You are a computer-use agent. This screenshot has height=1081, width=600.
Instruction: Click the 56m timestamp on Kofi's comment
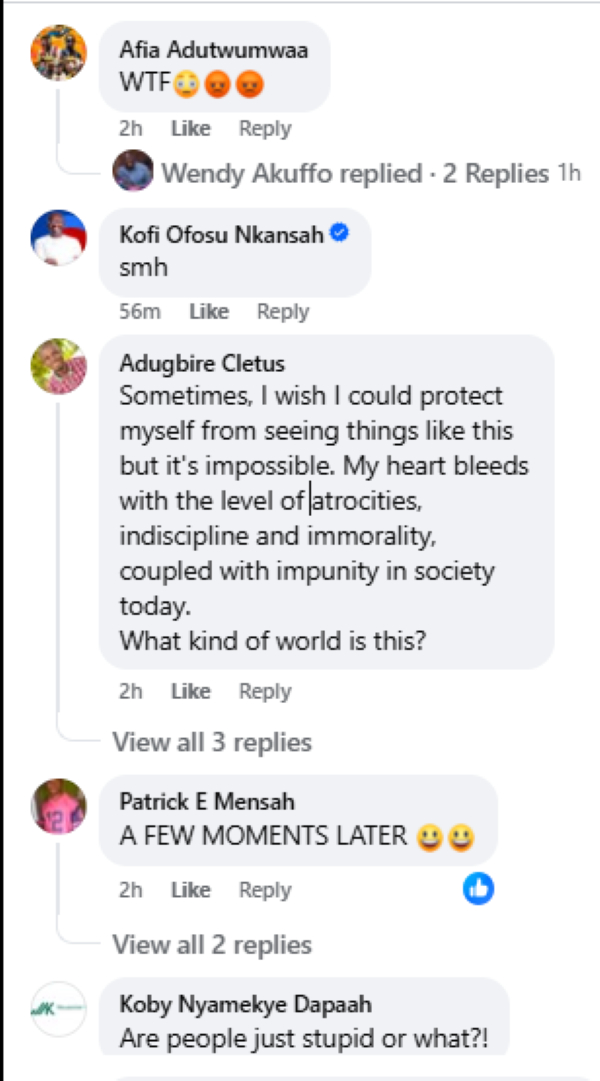(x=140, y=312)
